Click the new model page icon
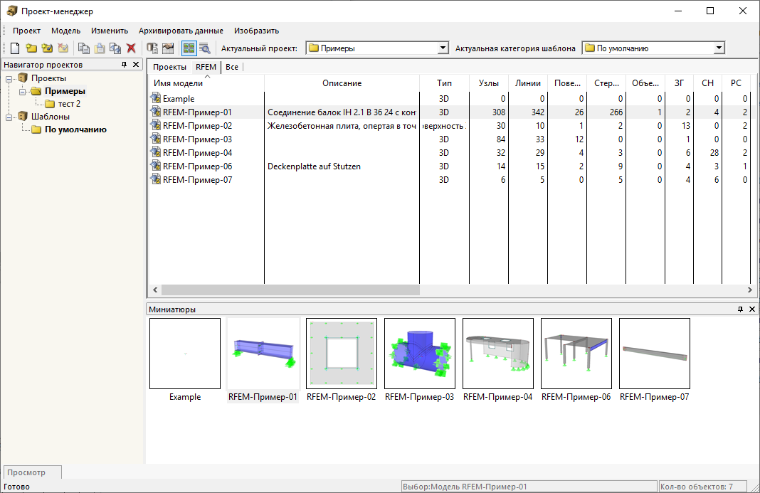This screenshot has width=760, height=493. click(15, 48)
